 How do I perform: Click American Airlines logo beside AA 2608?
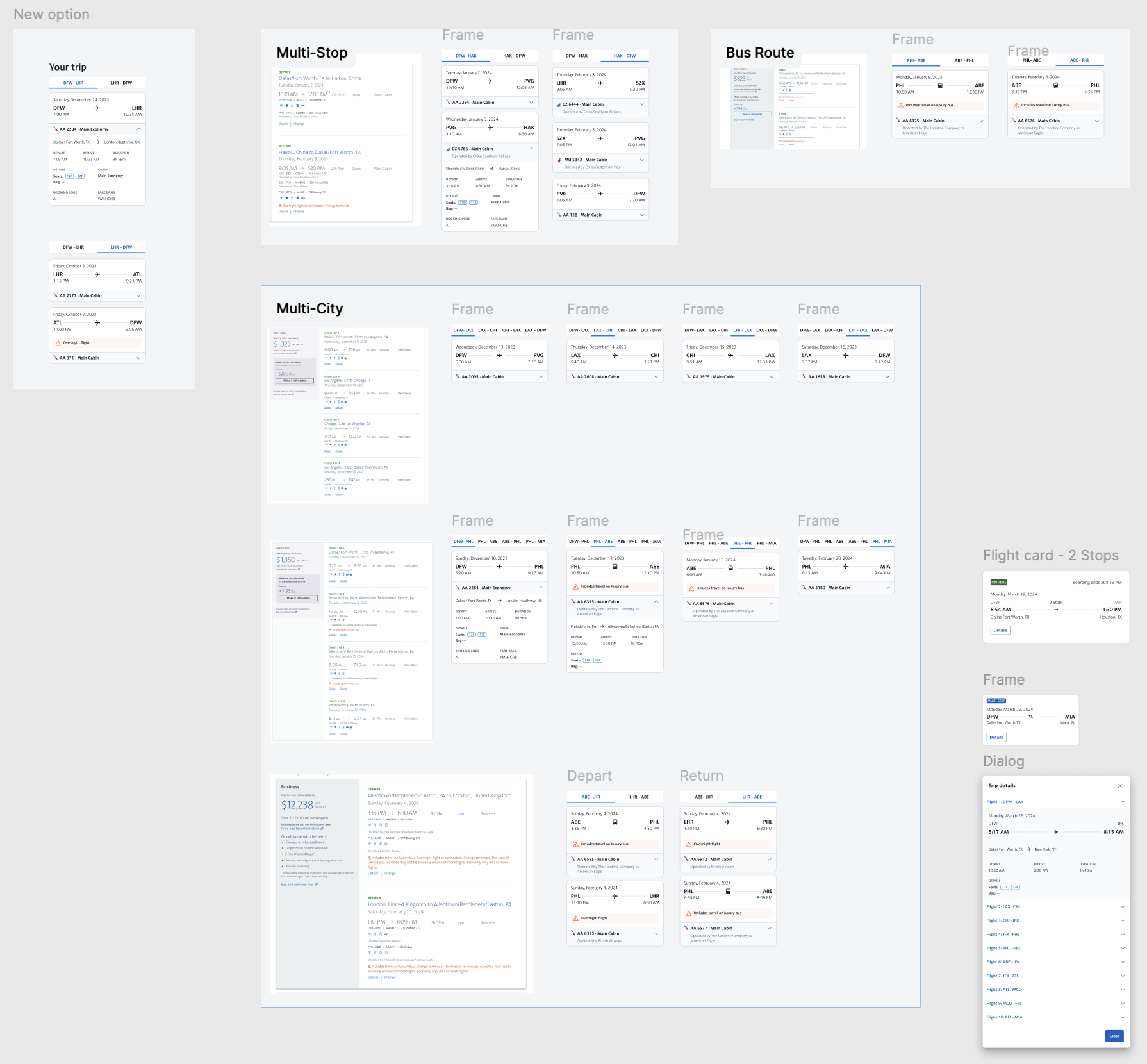(573, 377)
